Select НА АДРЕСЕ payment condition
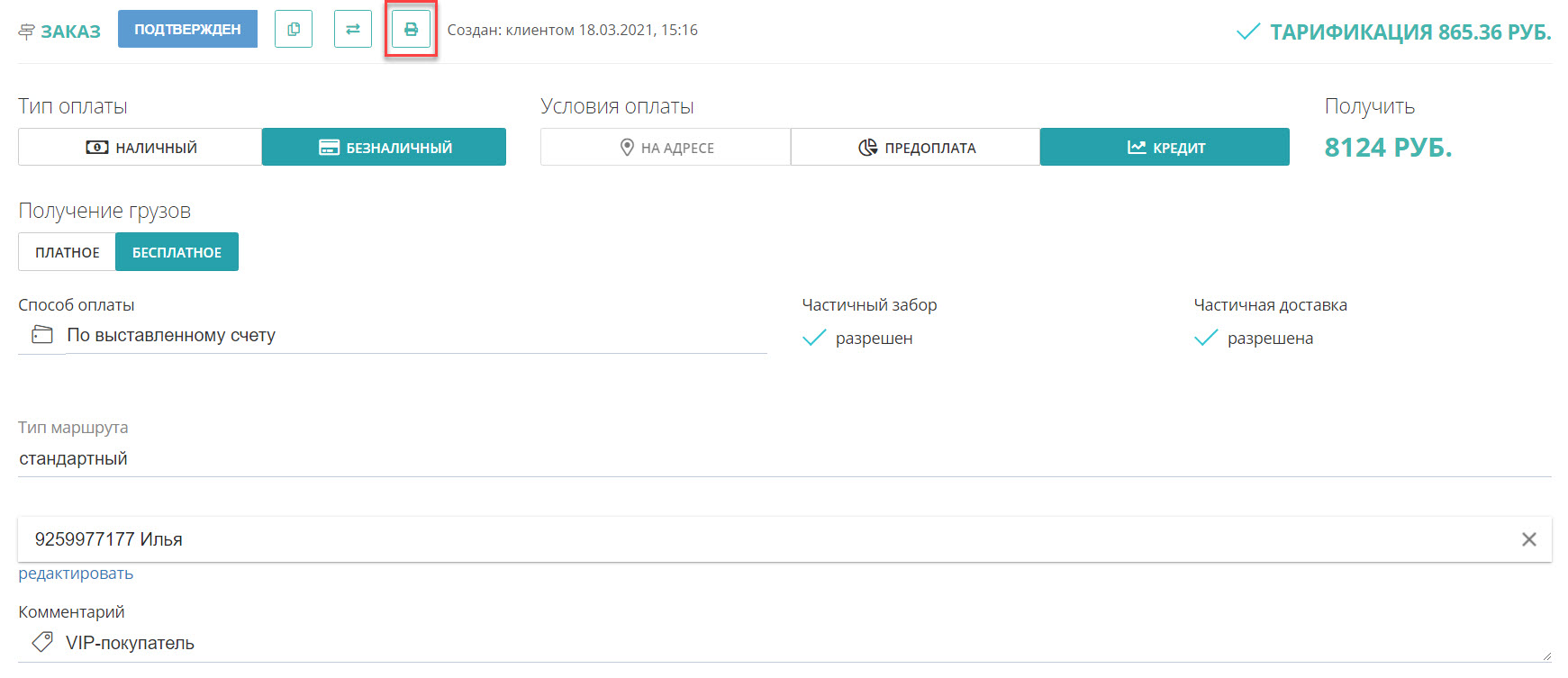The image size is (1568, 678). click(x=666, y=147)
